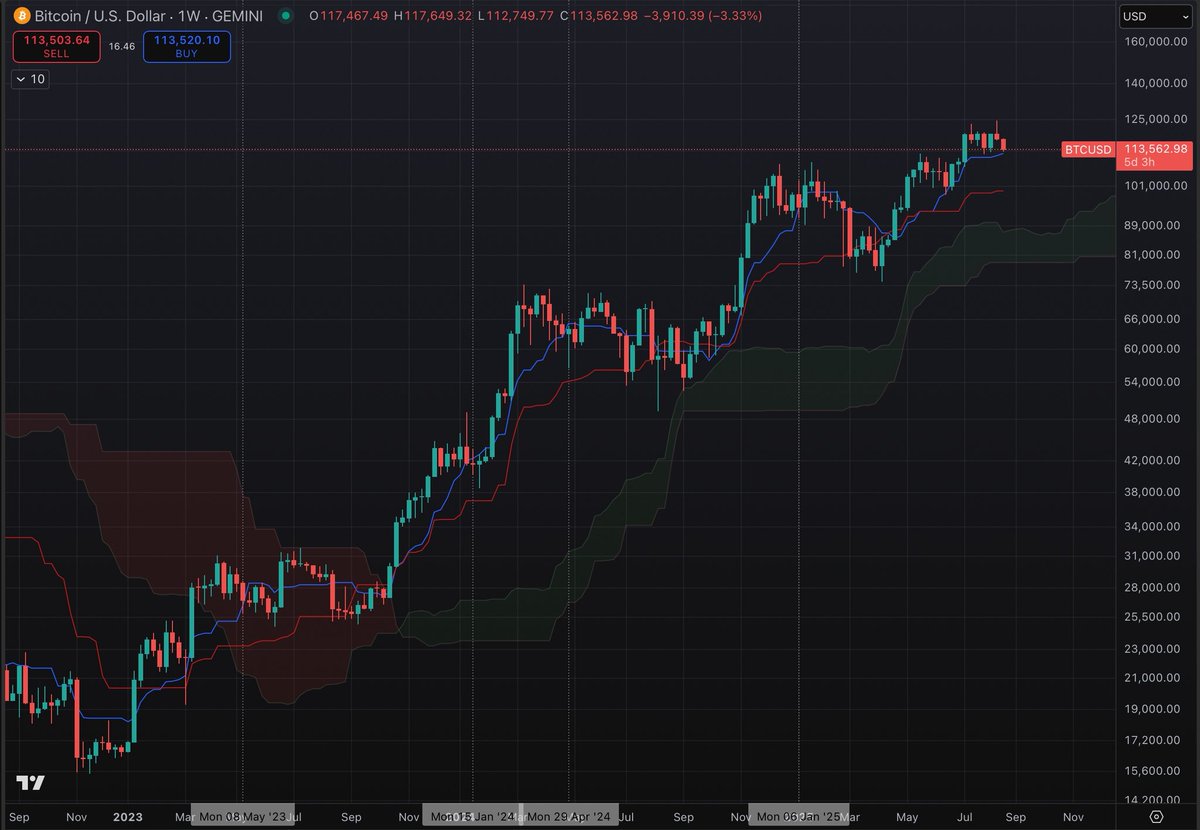The height and width of the screenshot is (830, 1200).
Task: Click the change value −3,910.39 (−3.33%)
Action: click(704, 16)
